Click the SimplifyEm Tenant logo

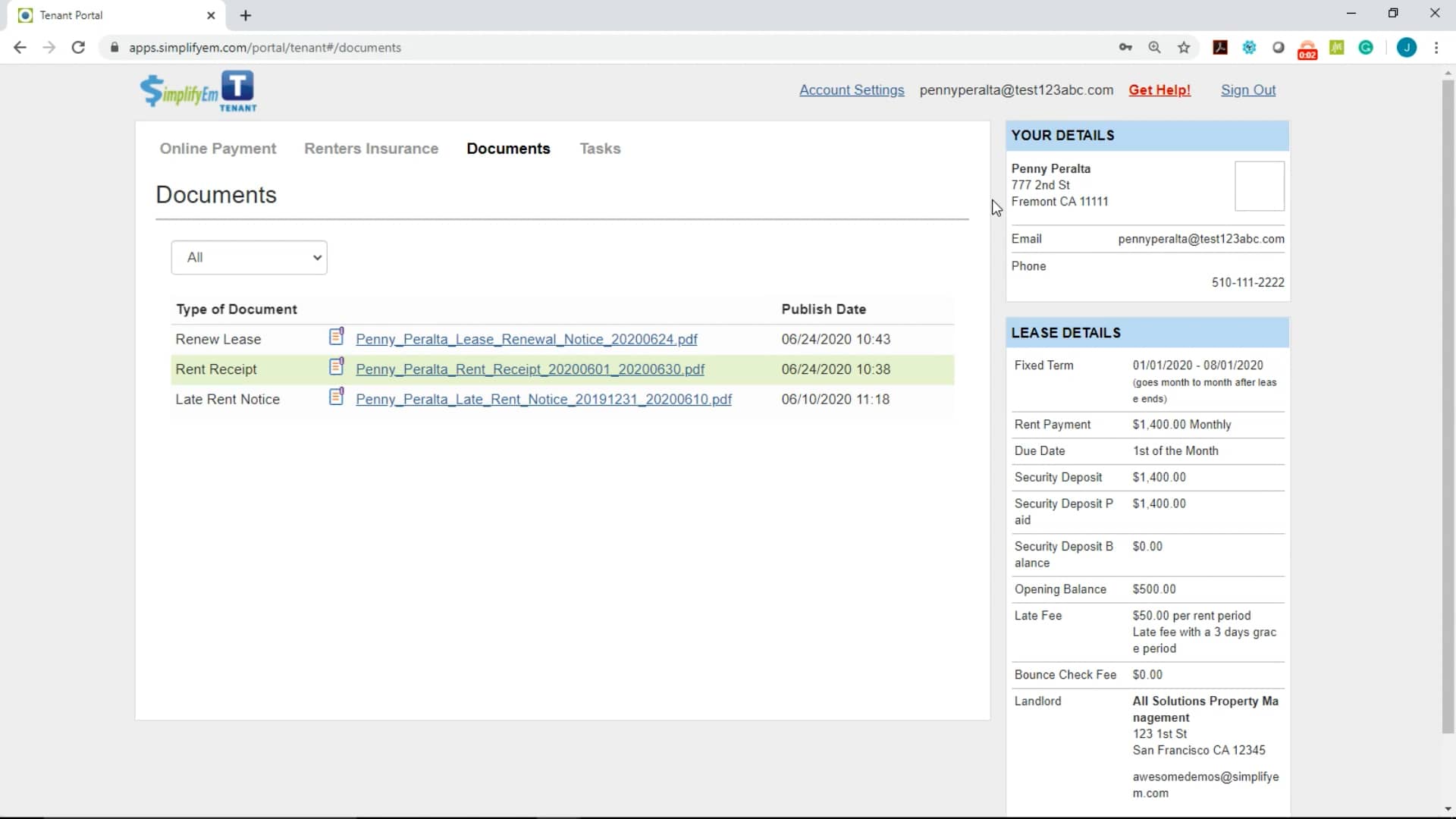click(199, 91)
